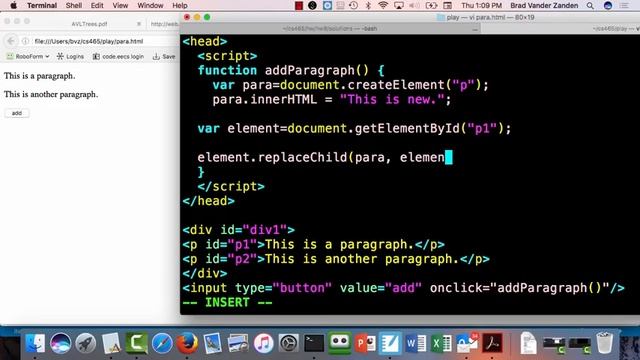Click the battery charging menu bar icon
The width and height of the screenshot is (640, 360).
pyautogui.click(x=431, y=5)
